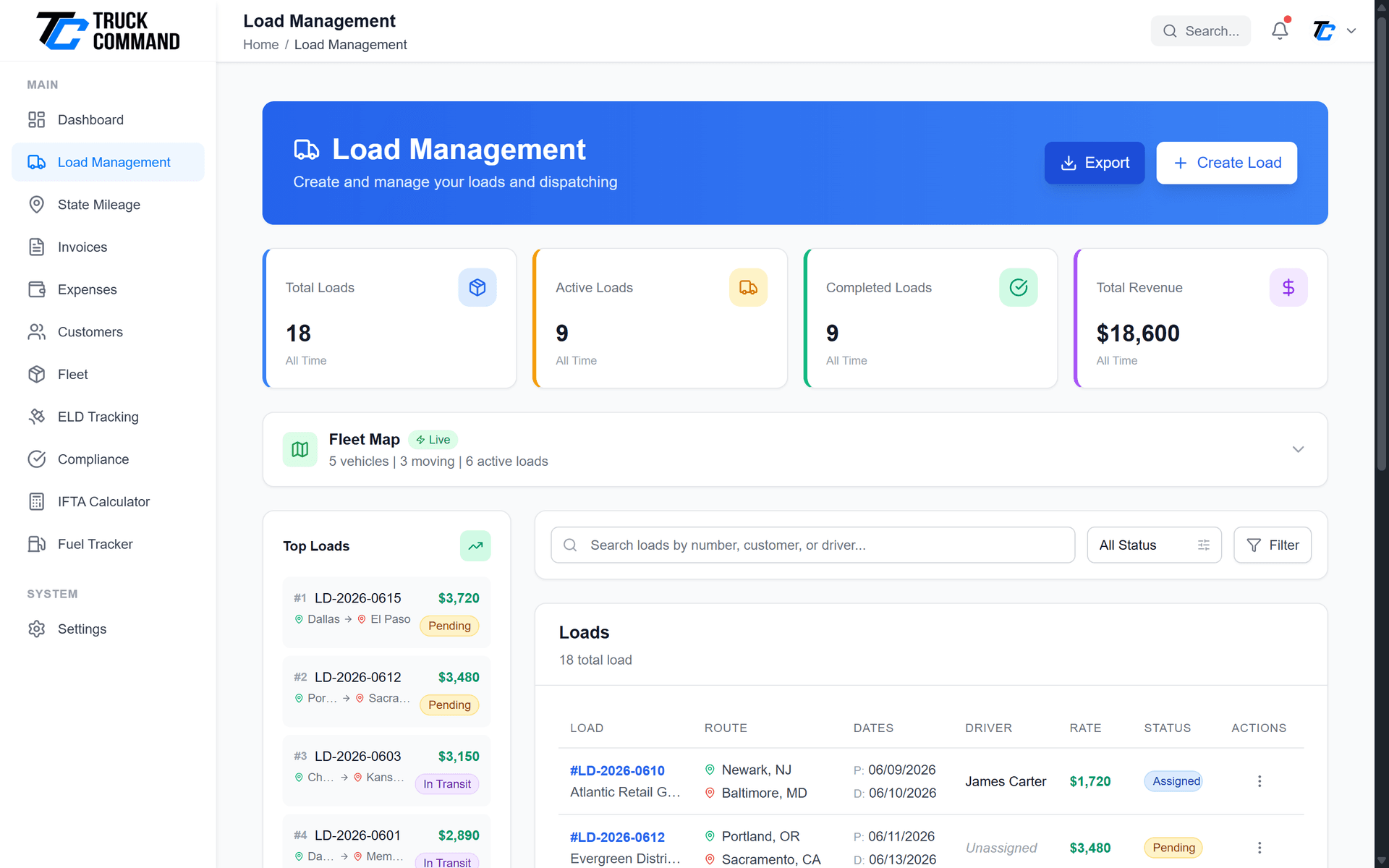Viewport: 1389px width, 868px height.
Task: Click the Truck Command logo
Action: click(108, 31)
